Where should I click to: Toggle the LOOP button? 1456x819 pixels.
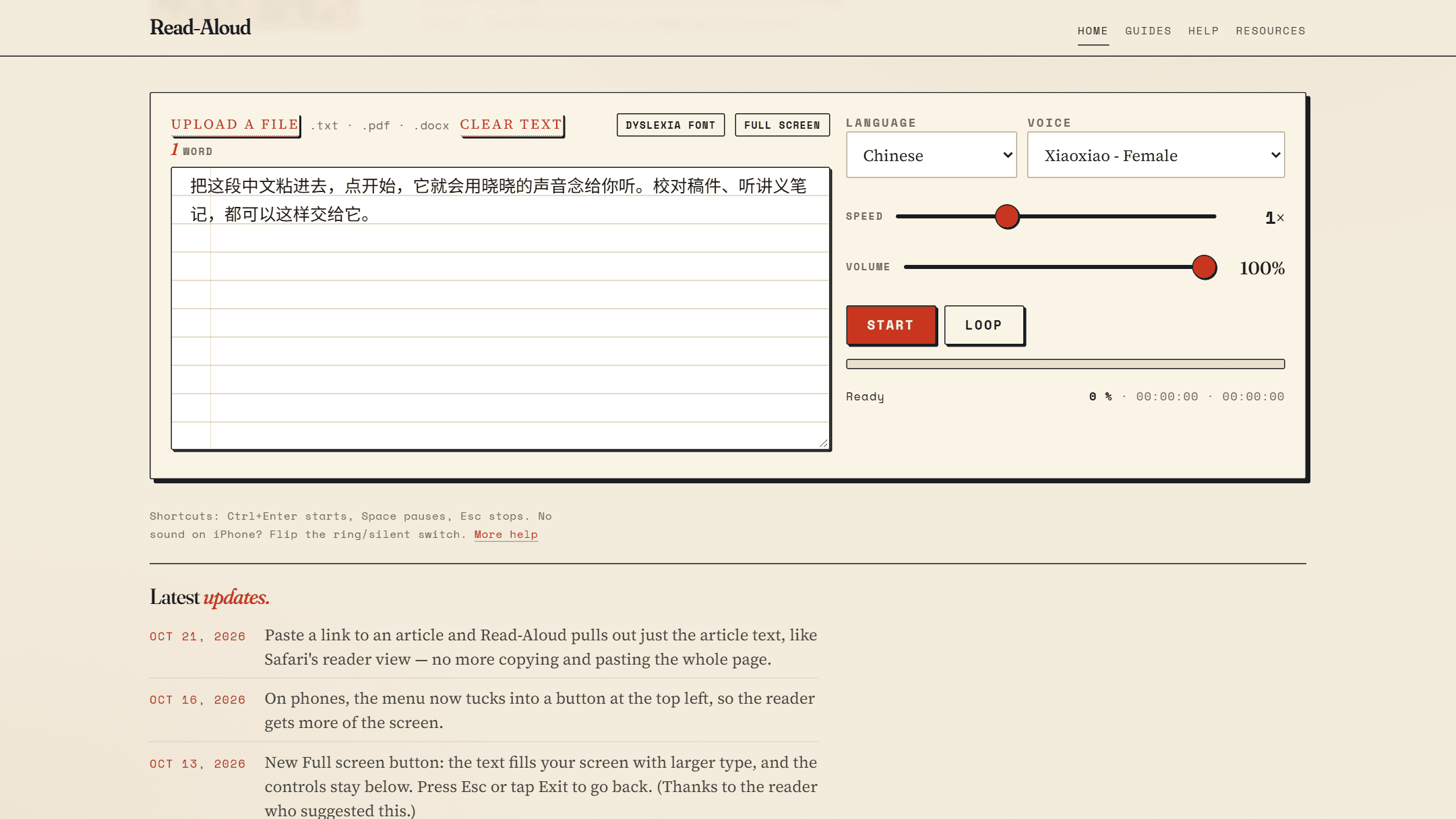click(984, 325)
